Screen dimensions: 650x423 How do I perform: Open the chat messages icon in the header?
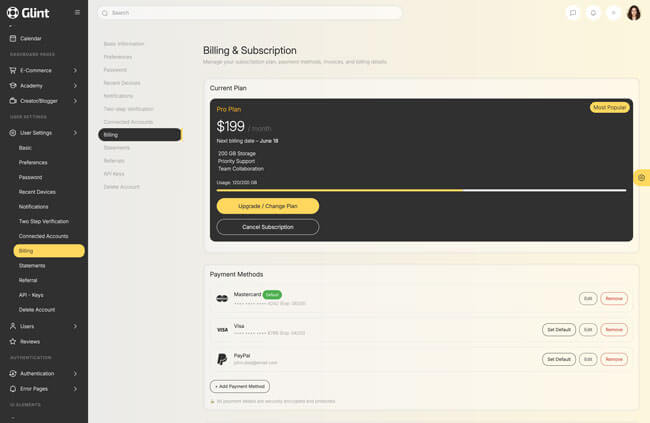coord(572,13)
